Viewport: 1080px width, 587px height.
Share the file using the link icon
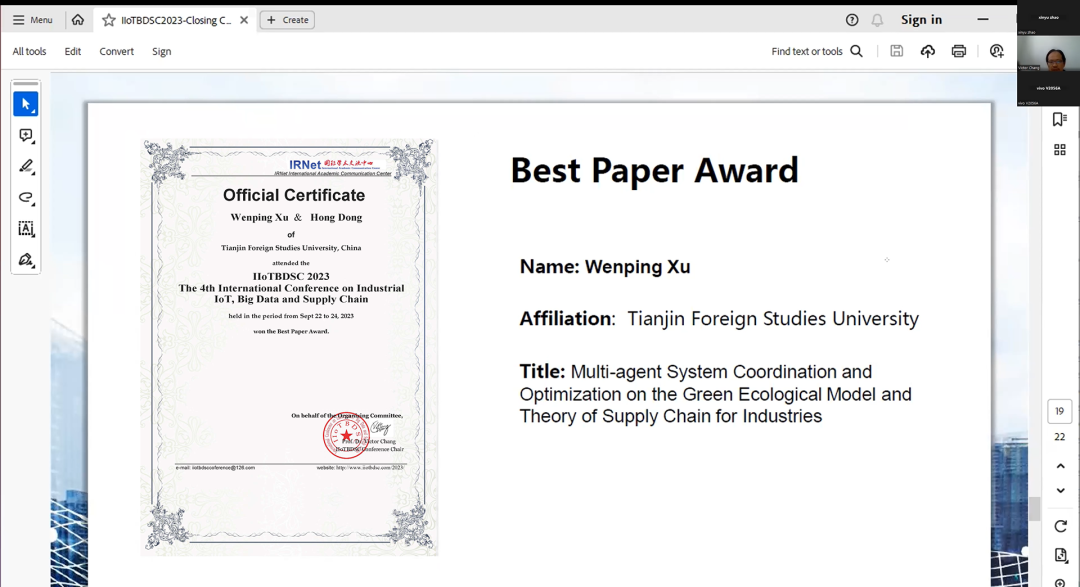(x=996, y=51)
